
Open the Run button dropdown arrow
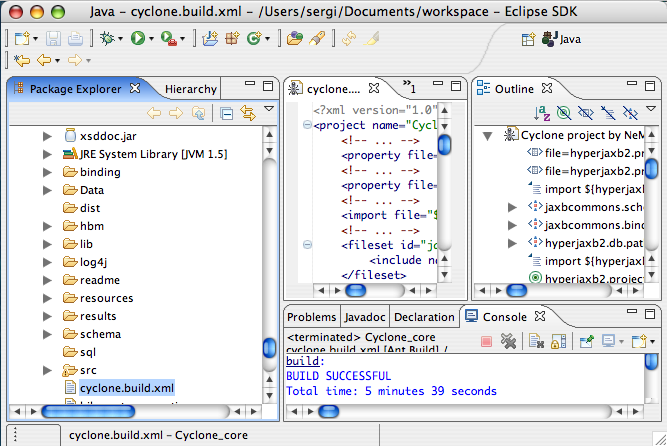pos(151,39)
